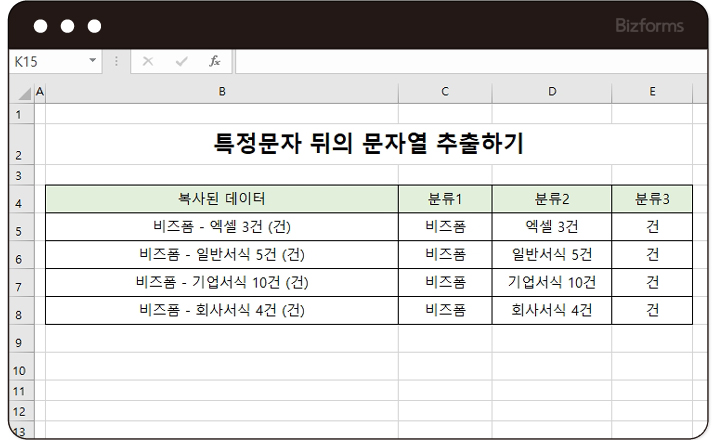
Task: Select column D header
Action: pos(552,92)
